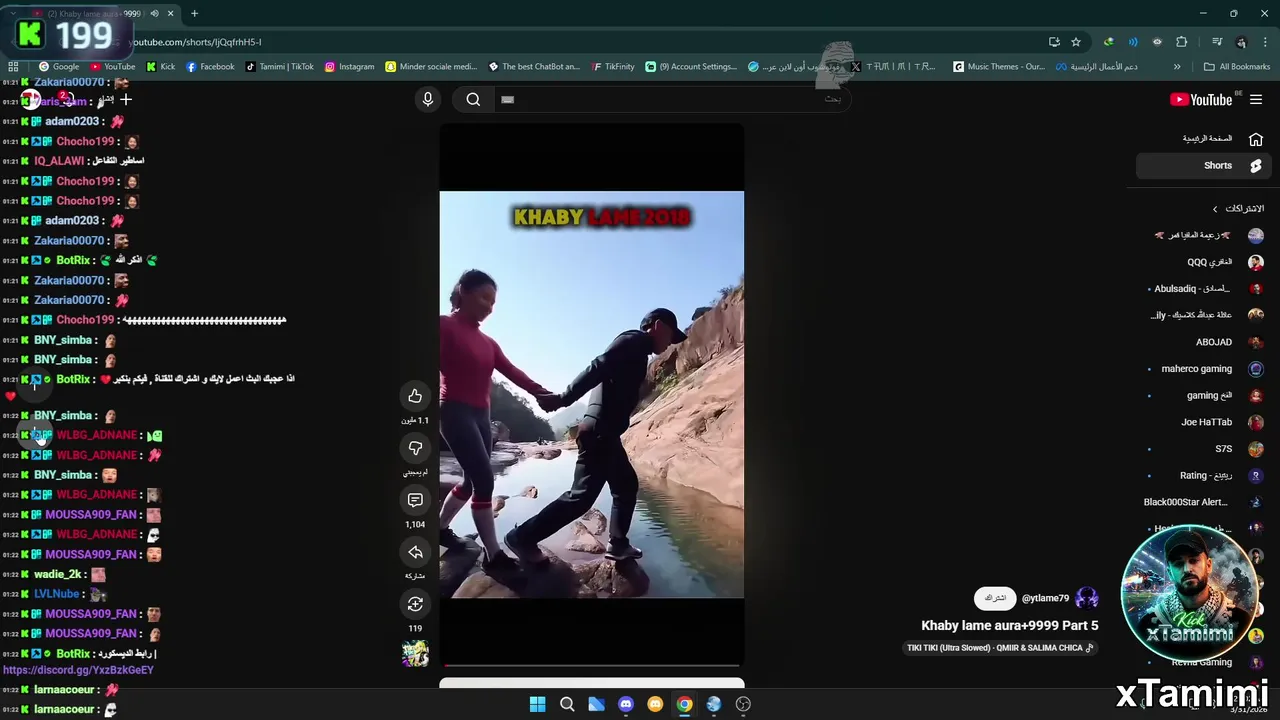Type in the YouTube search field
The width and height of the screenshot is (1280, 720).
pyautogui.click(x=670, y=99)
